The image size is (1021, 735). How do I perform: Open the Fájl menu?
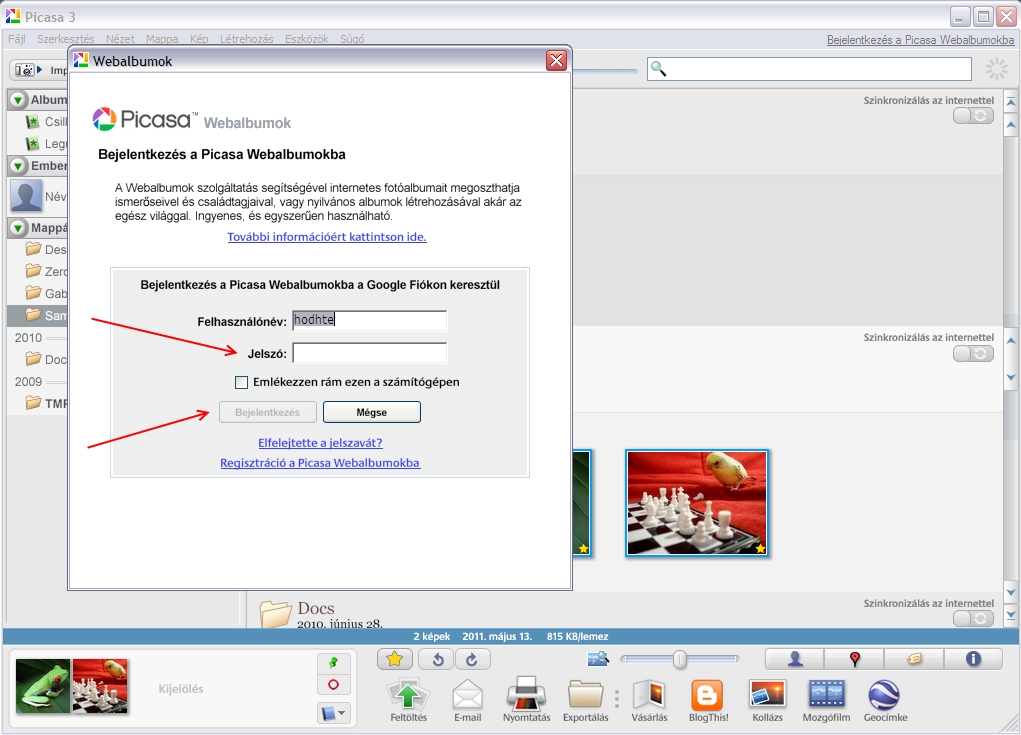(x=17, y=39)
